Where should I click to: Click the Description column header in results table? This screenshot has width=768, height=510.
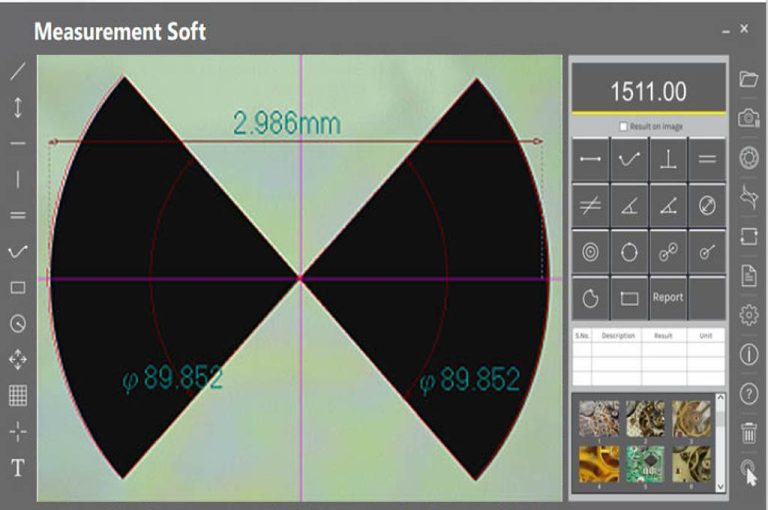619,336
